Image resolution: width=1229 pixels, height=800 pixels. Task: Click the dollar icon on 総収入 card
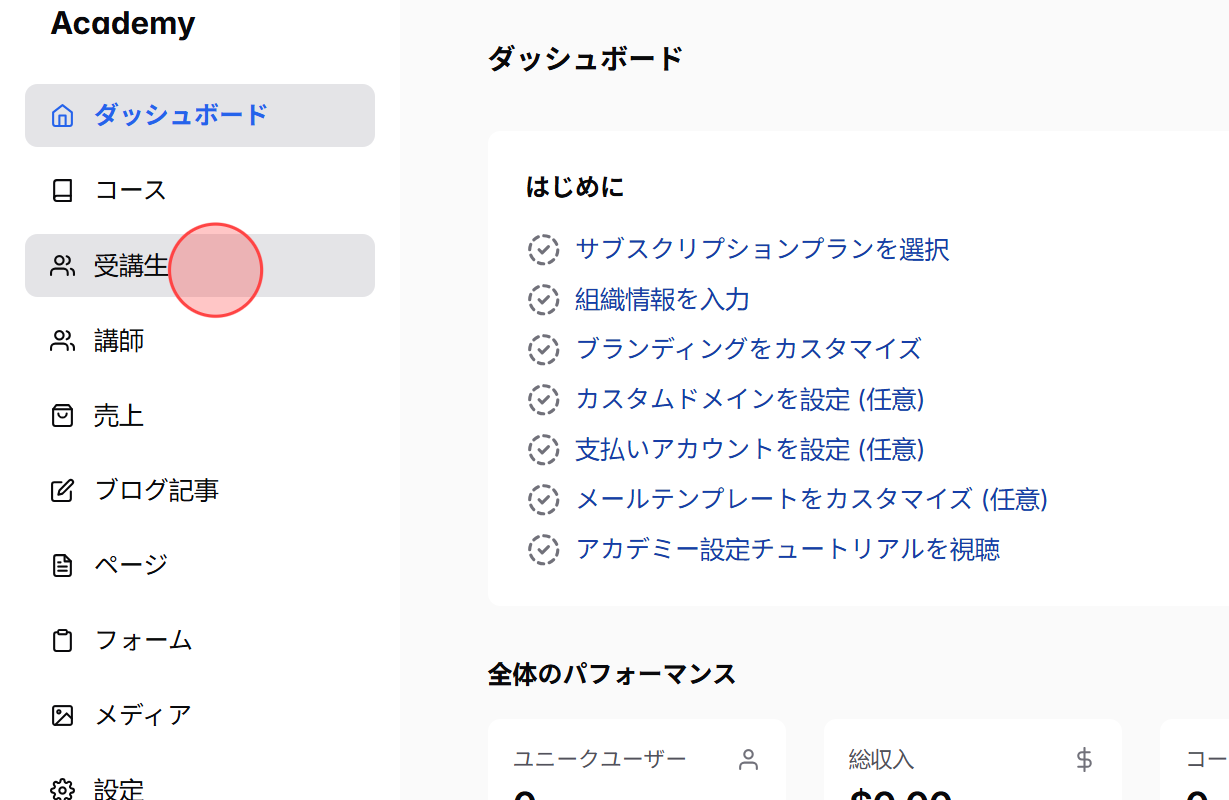(x=1084, y=760)
